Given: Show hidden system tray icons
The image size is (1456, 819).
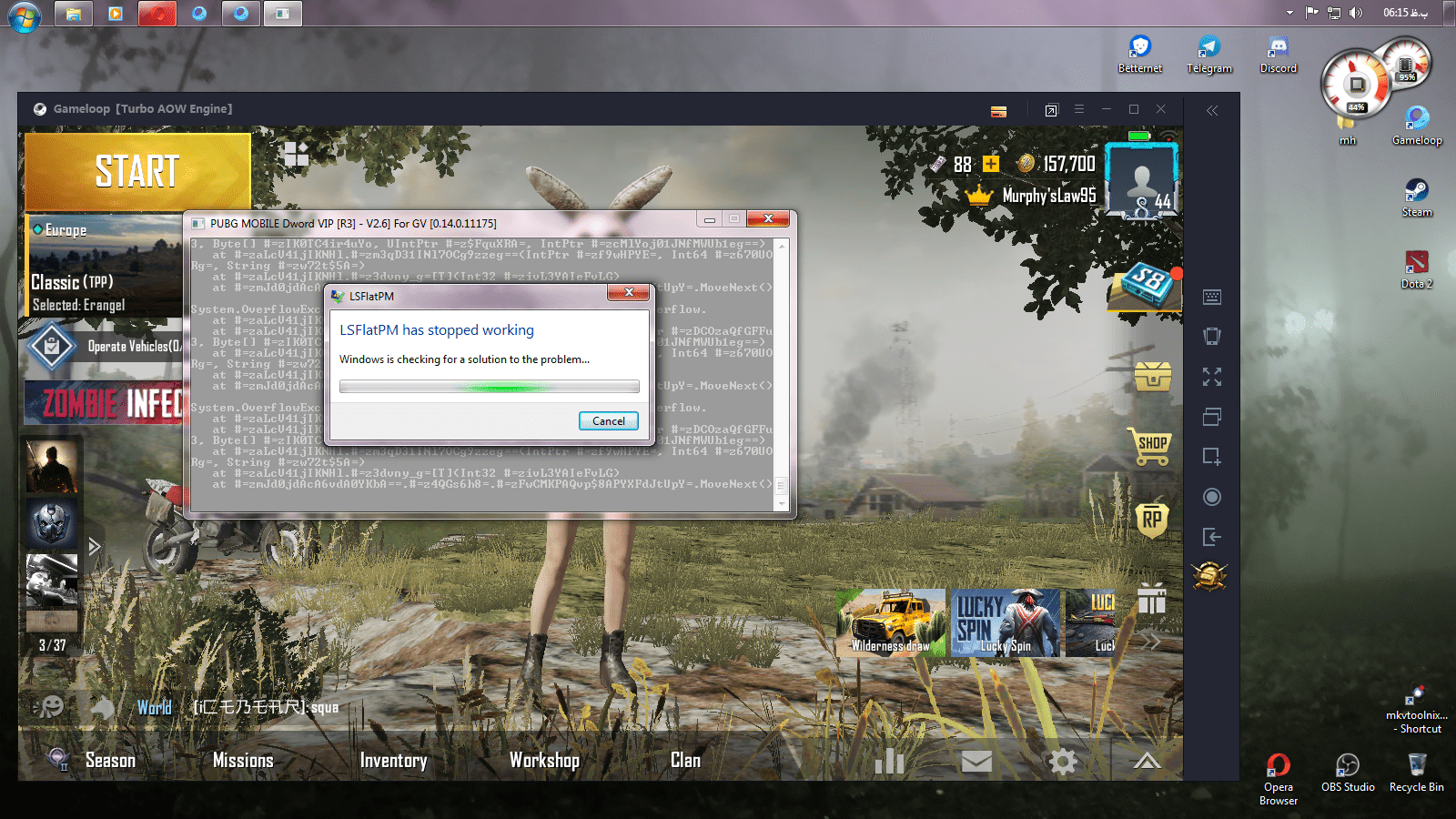Looking at the screenshot, I should (x=1289, y=13).
